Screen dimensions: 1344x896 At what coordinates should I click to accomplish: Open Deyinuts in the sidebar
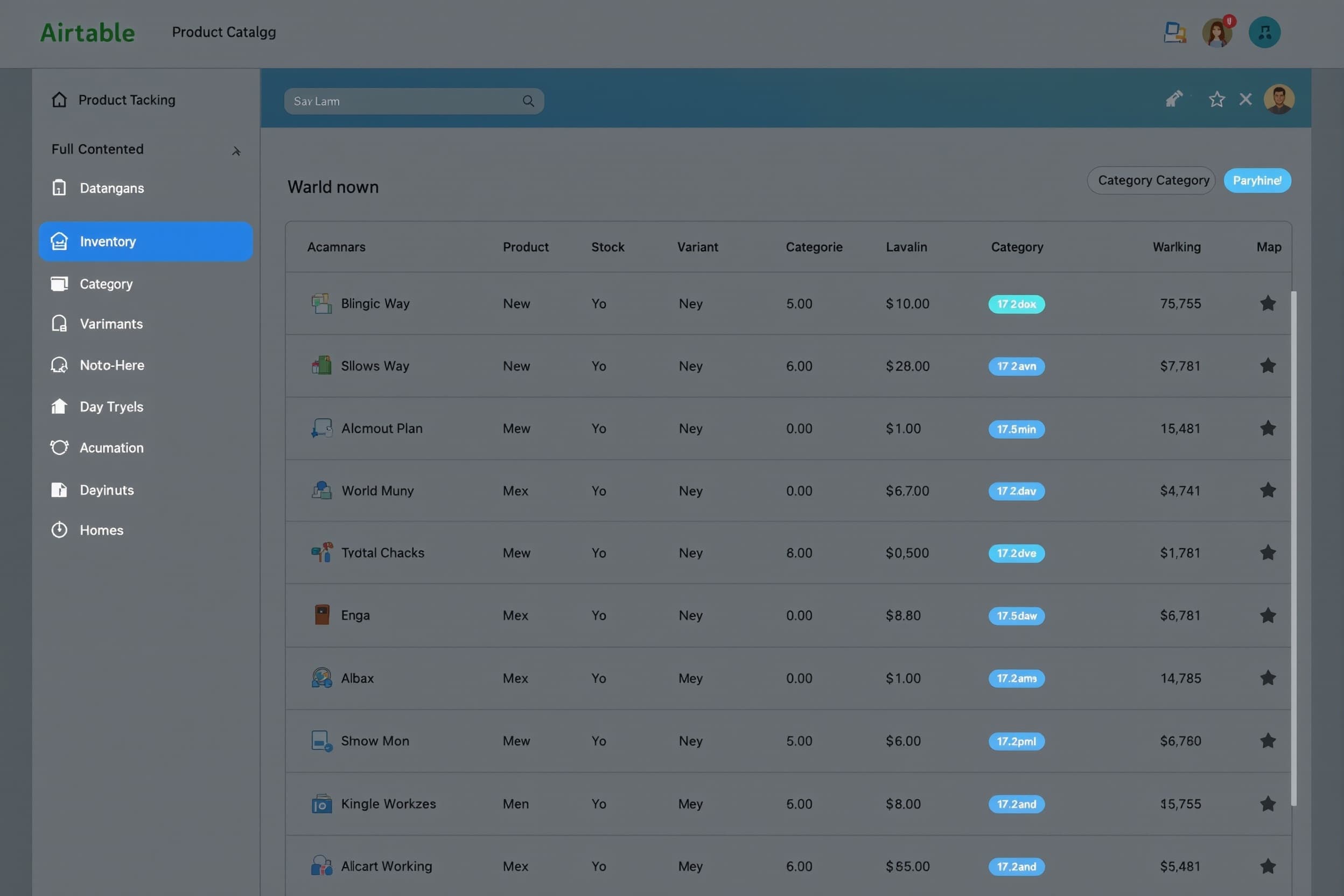pyautogui.click(x=93, y=491)
